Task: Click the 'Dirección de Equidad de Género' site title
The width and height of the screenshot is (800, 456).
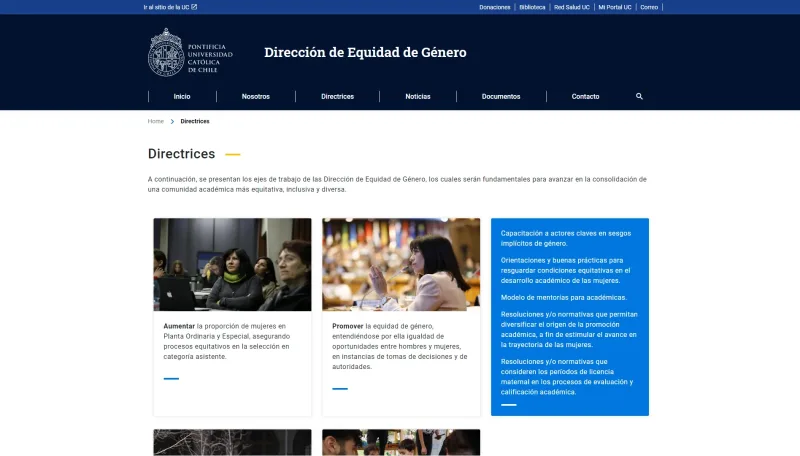Action: coord(365,52)
